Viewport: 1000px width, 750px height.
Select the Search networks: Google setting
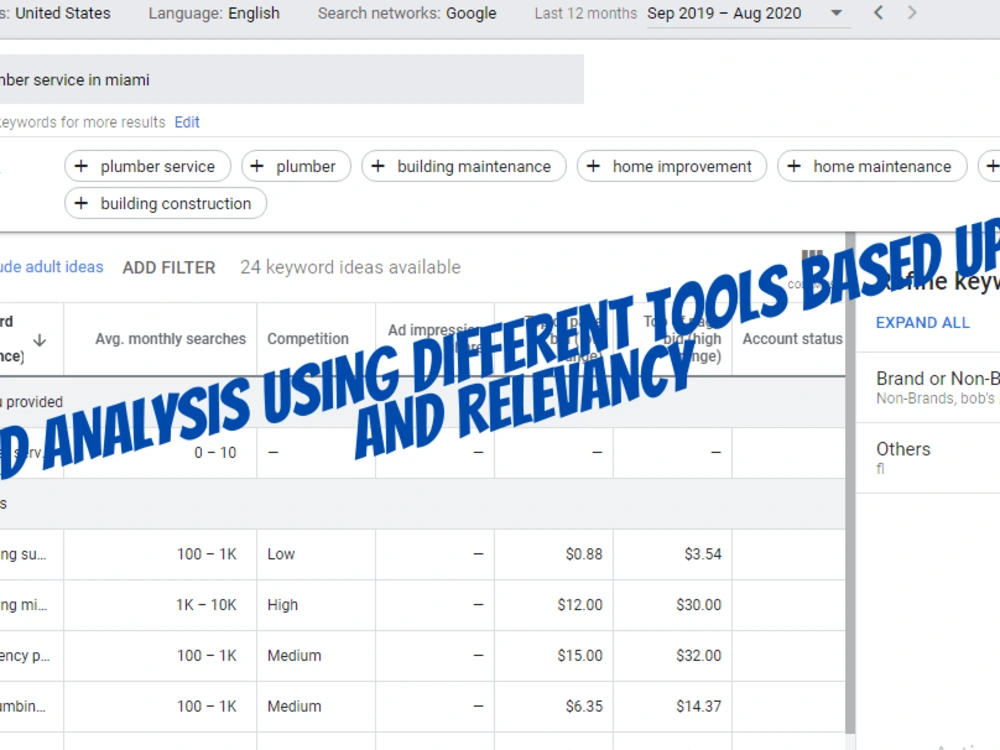[x=407, y=13]
